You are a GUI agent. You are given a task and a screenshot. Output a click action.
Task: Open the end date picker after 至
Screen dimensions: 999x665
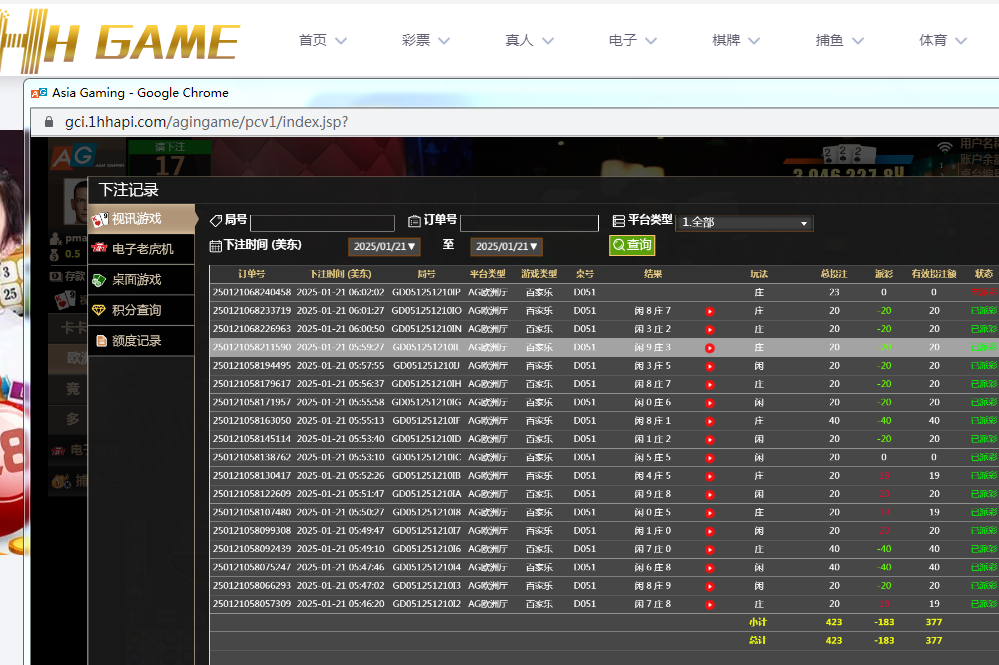tap(506, 246)
